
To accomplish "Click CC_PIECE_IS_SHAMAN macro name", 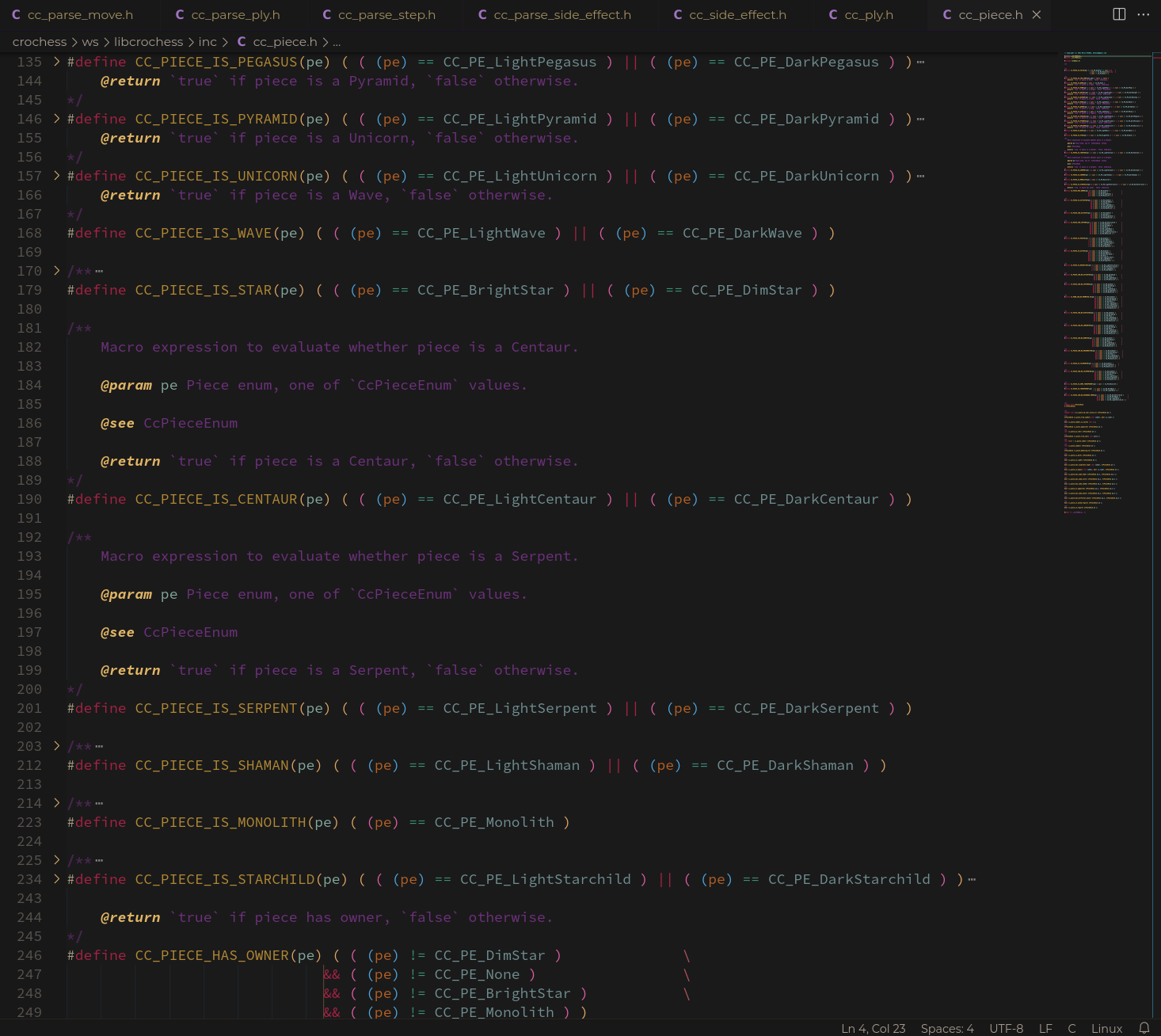I will 212,765.
